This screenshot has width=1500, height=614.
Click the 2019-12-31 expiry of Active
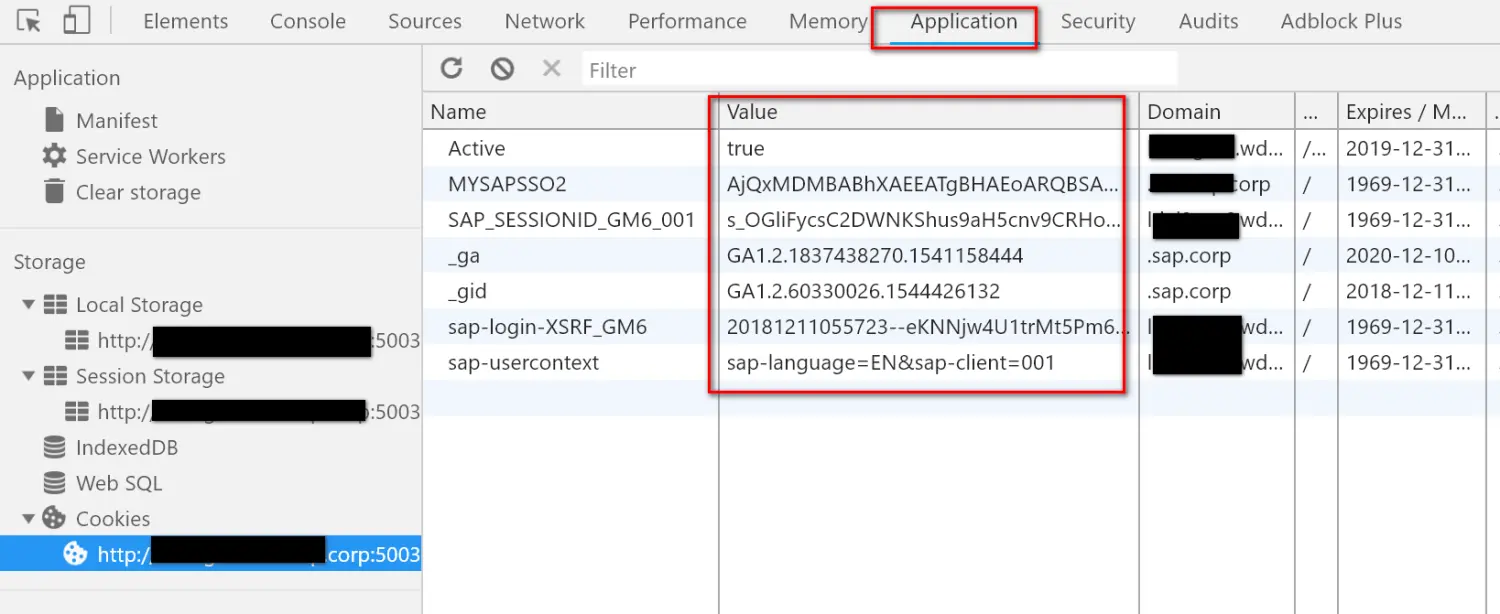[x=1408, y=148]
